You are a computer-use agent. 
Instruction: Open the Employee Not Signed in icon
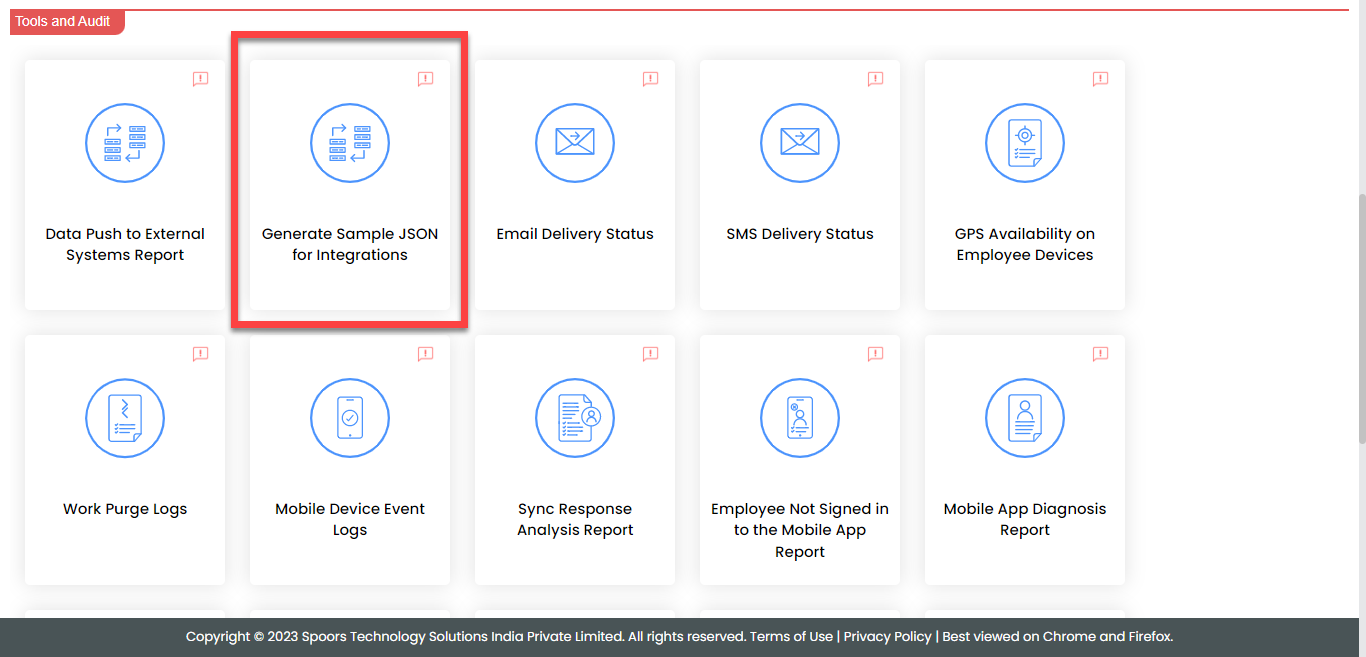pos(800,418)
